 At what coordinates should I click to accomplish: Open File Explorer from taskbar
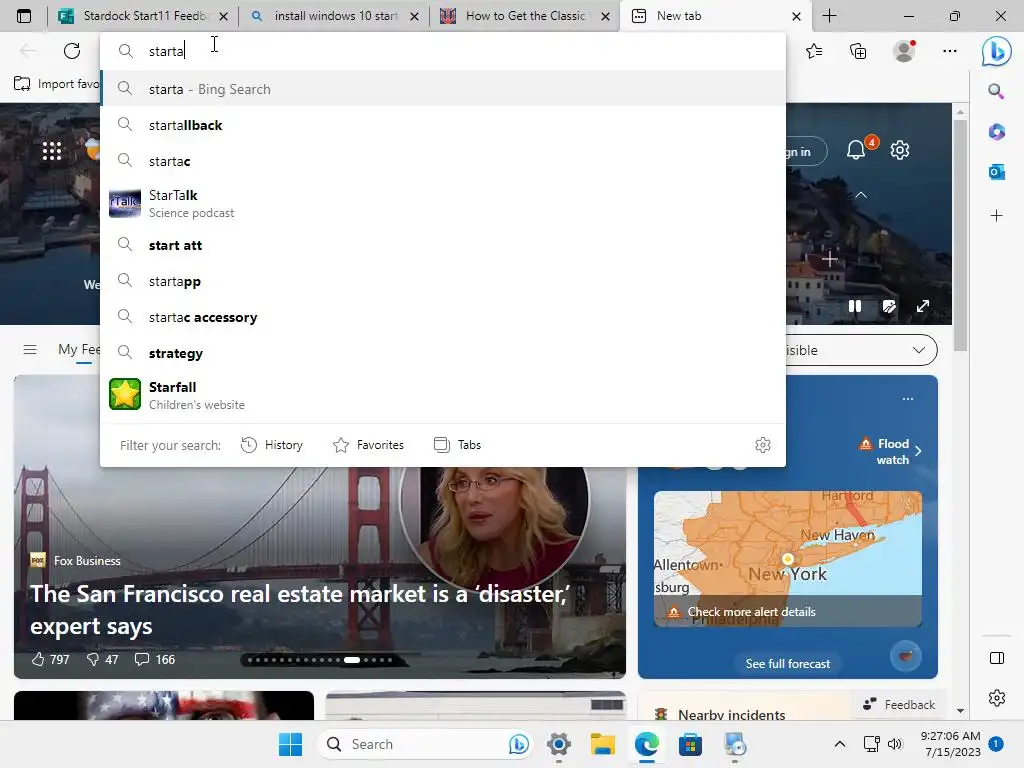(603, 744)
